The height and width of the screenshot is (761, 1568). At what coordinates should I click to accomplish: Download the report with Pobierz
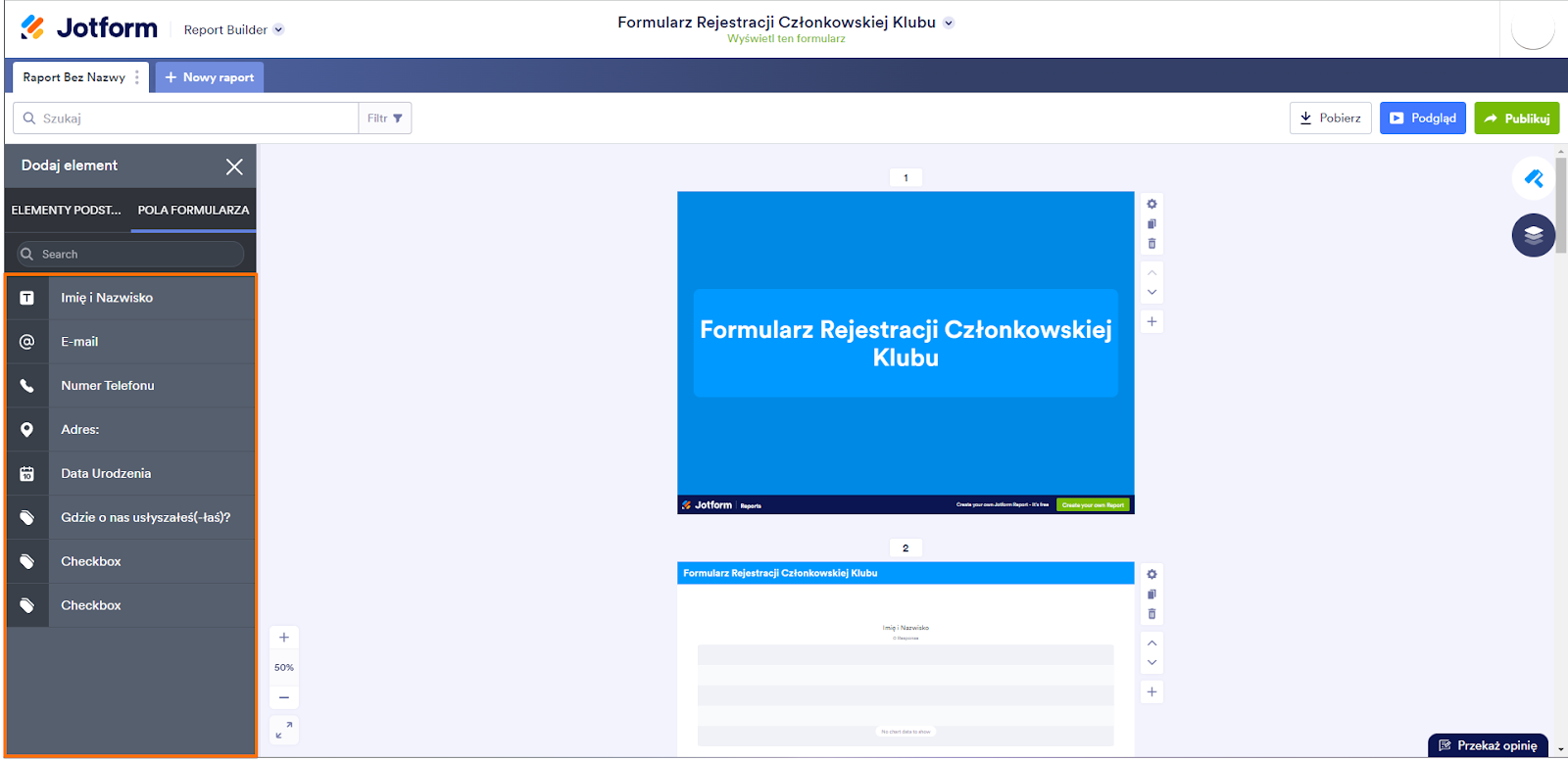(1330, 119)
